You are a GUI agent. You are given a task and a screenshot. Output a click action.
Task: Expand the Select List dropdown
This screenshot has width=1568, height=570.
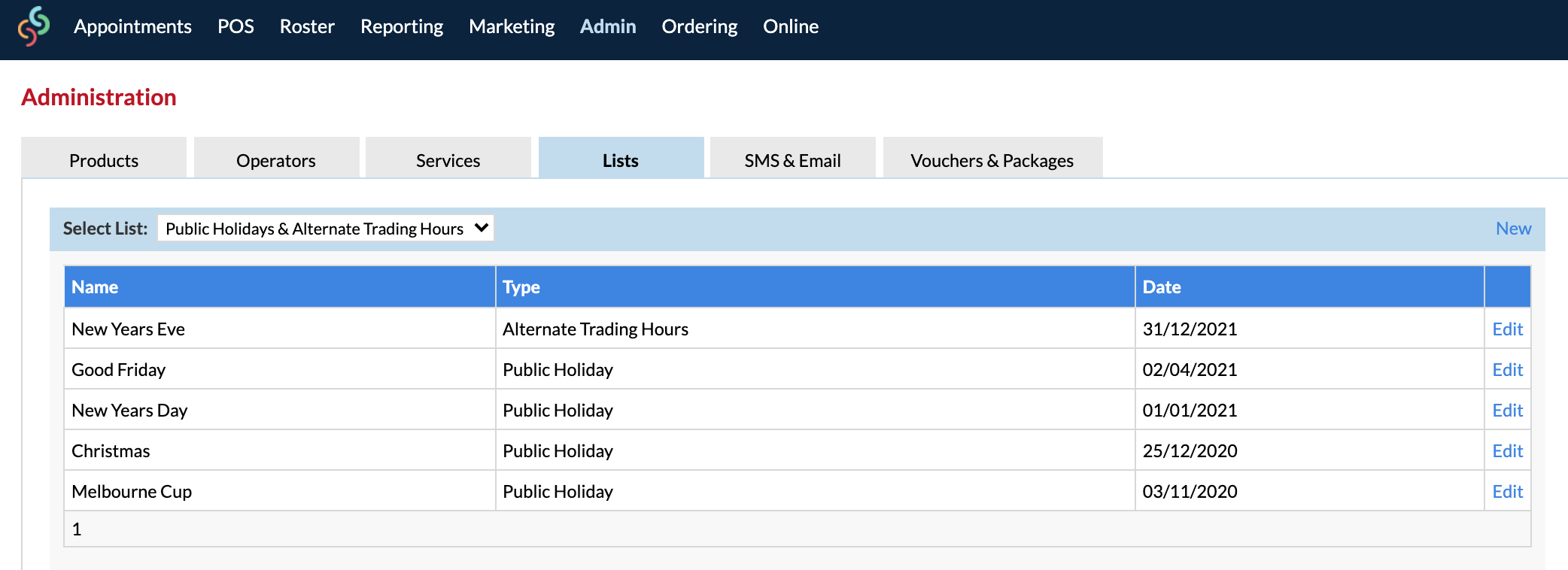click(326, 229)
